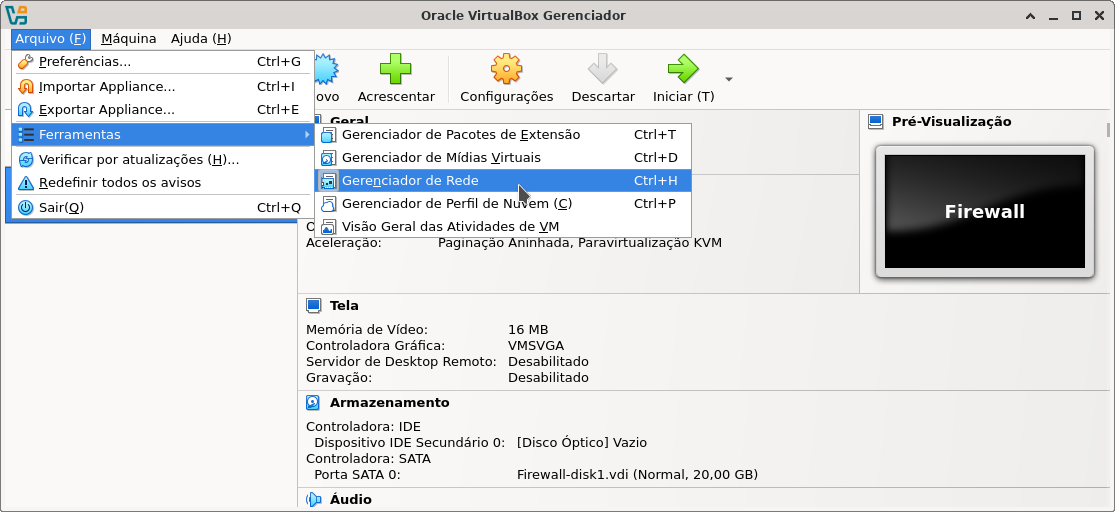
Task: Select Importar Appliance menu entry
Action: 107,86
